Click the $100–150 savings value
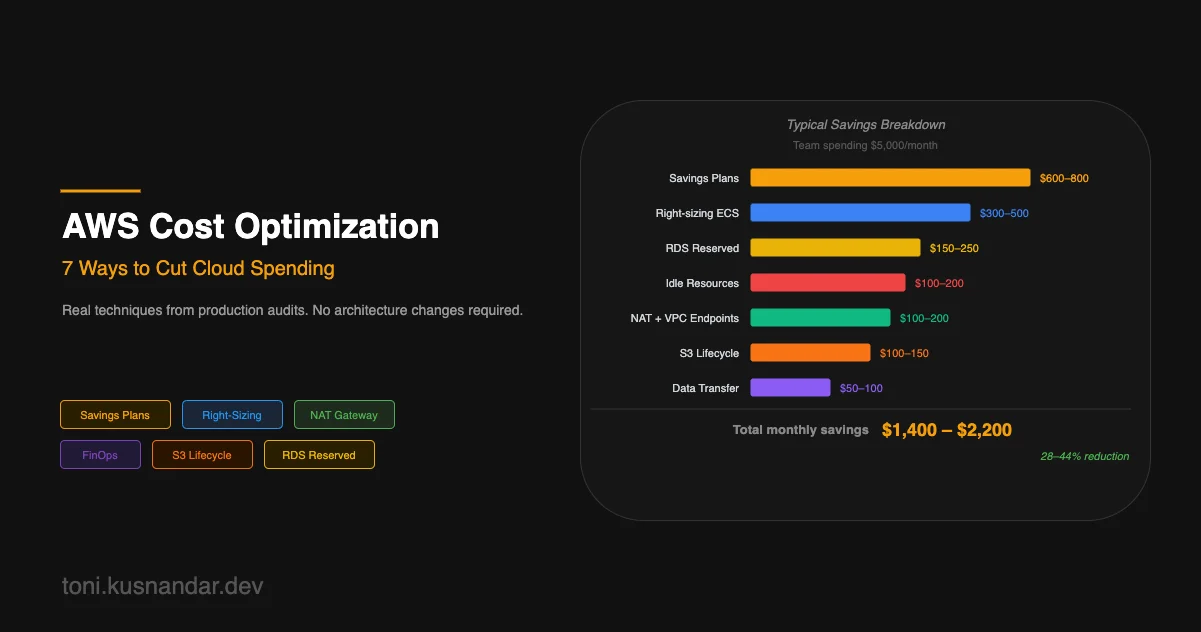Image resolution: width=1201 pixels, height=632 pixels. pos(904,353)
